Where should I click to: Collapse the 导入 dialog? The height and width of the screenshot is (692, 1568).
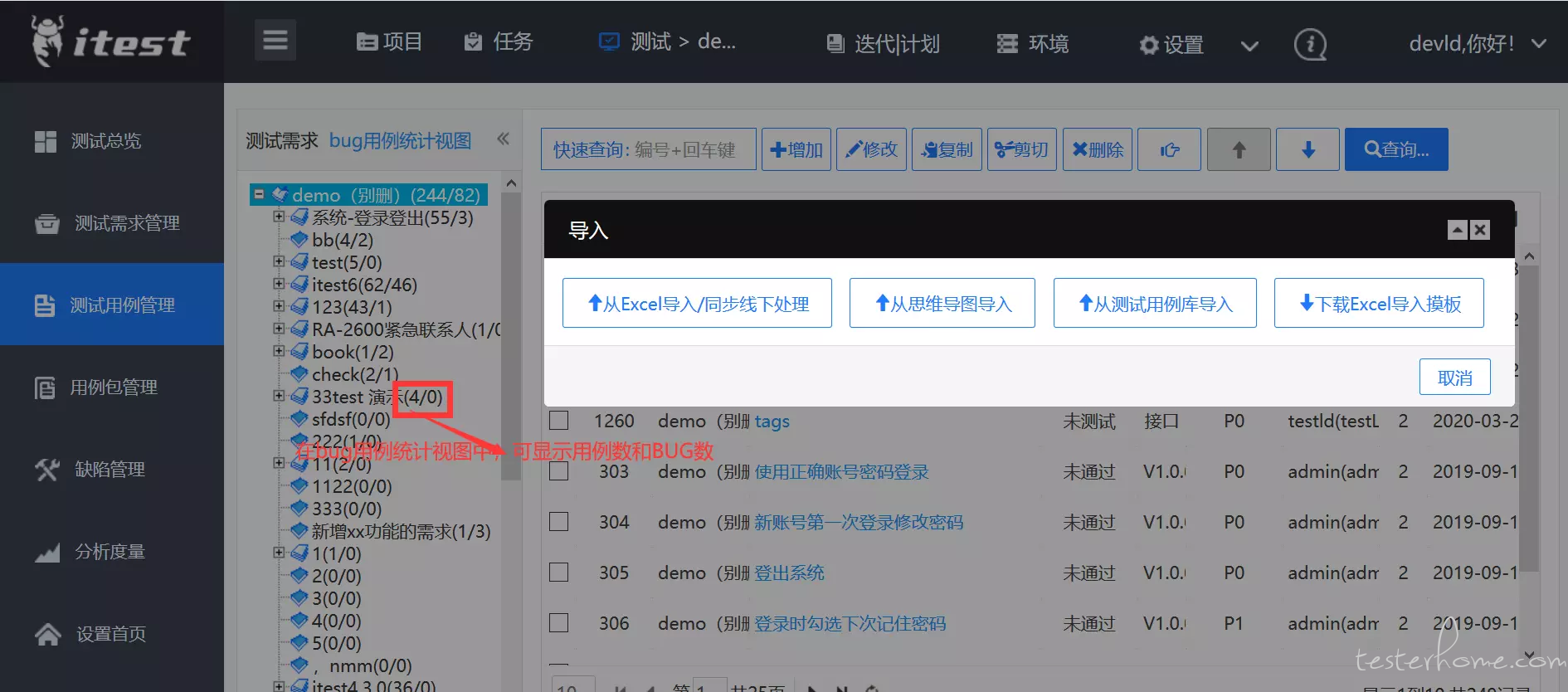(1458, 230)
